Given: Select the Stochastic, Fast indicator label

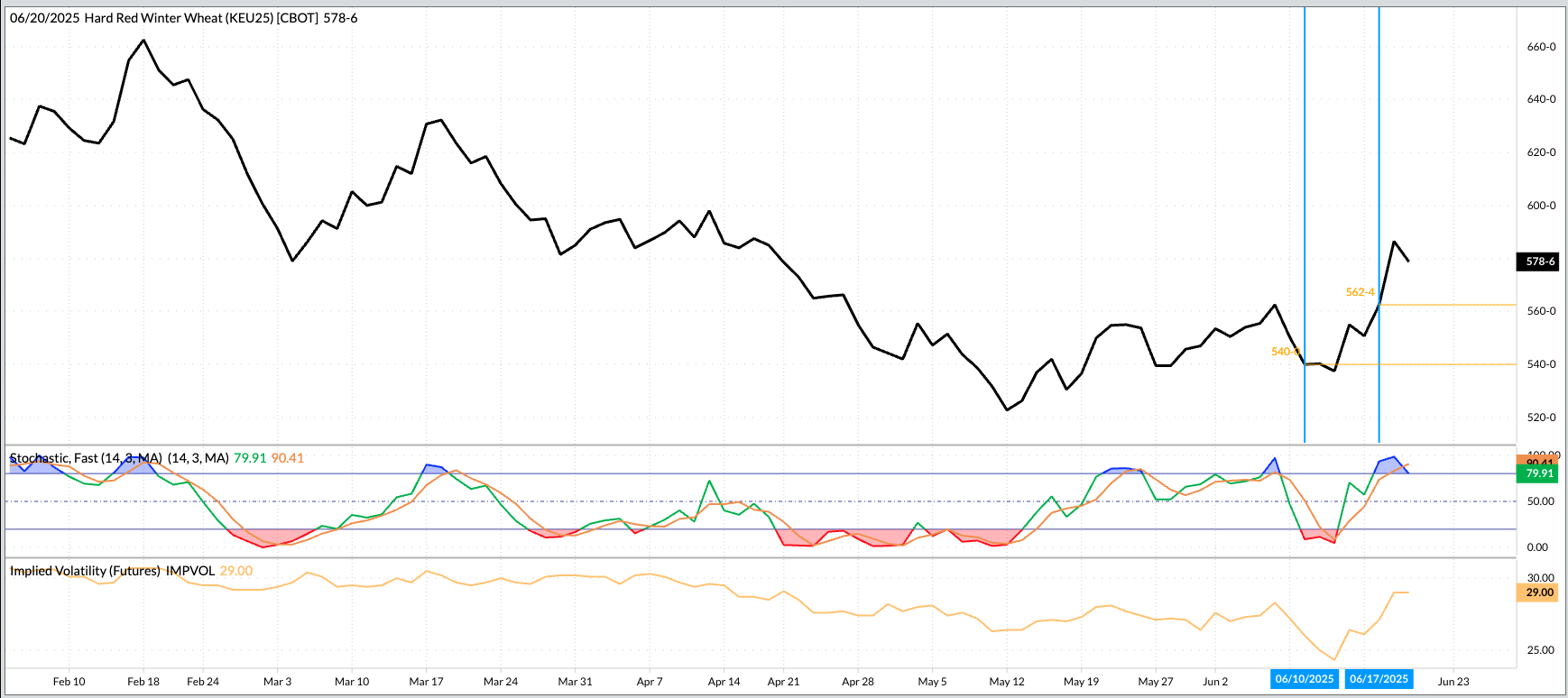Looking at the screenshot, I should click(86, 458).
